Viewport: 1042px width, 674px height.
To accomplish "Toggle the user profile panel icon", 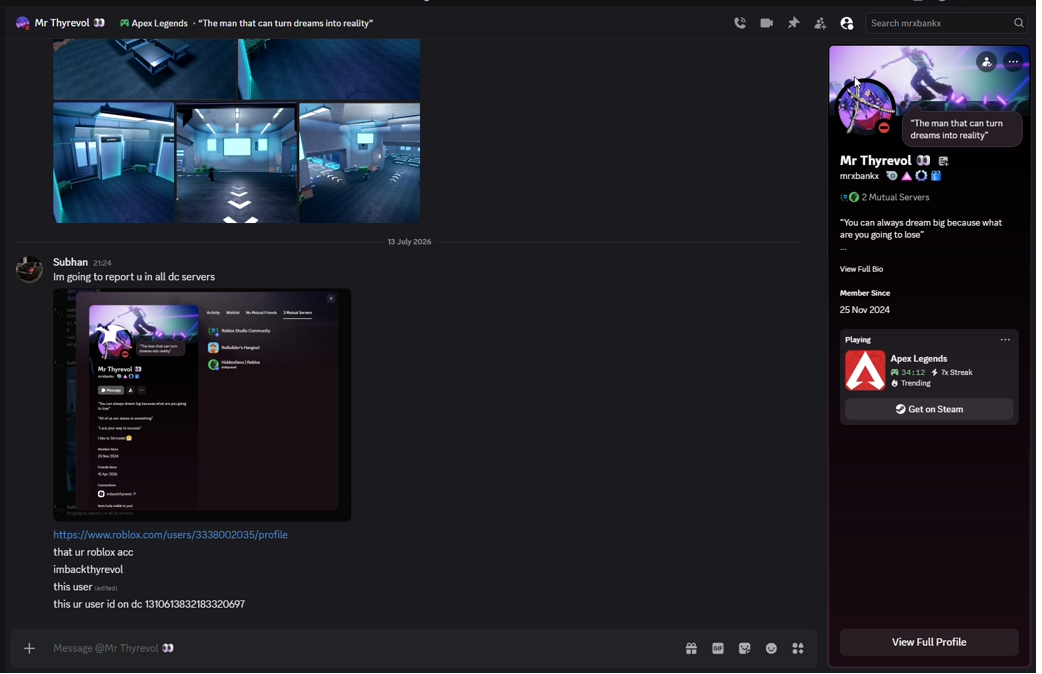I will [x=847, y=23].
